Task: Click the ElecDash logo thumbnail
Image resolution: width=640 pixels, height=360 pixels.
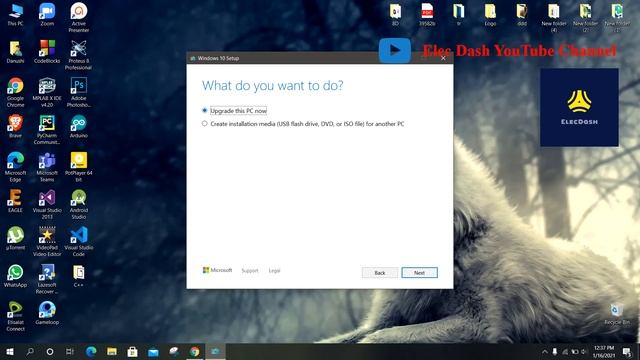Action: [579, 107]
